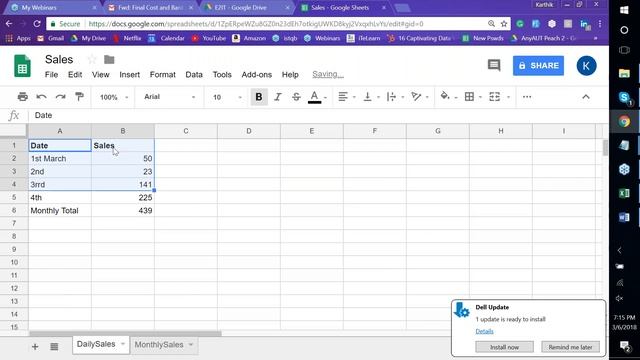Viewport: 640px width, 360px height.
Task: Click the Redo arrow icon
Action: click(x=60, y=97)
